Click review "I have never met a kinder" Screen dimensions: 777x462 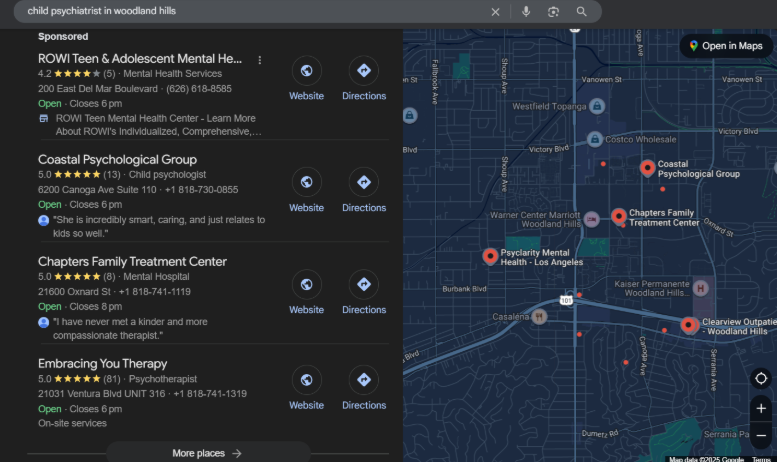click(130, 329)
